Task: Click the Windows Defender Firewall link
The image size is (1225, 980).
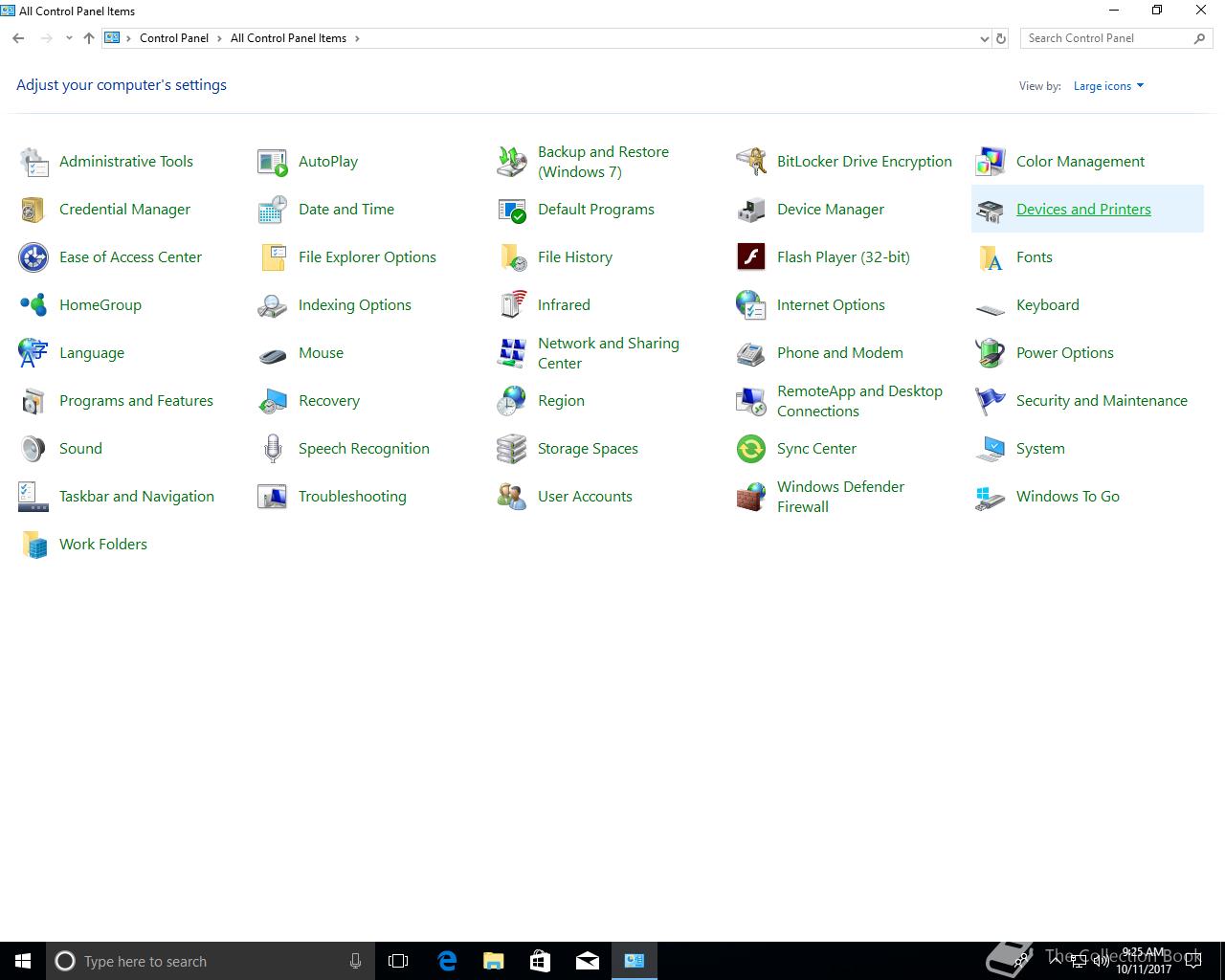Action: point(840,497)
